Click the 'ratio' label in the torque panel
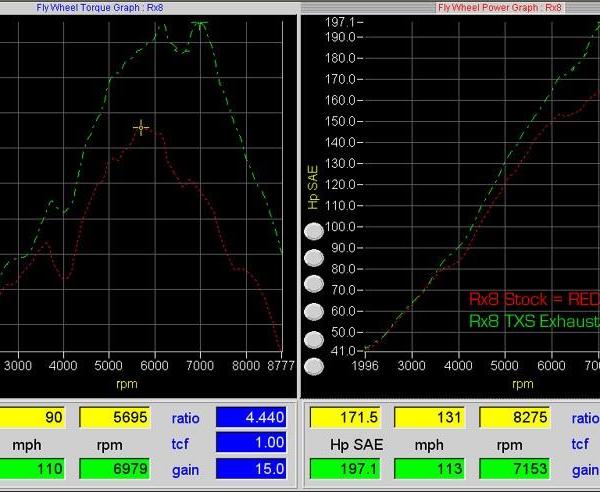Viewport: 600px width, 492px height. pos(186,418)
